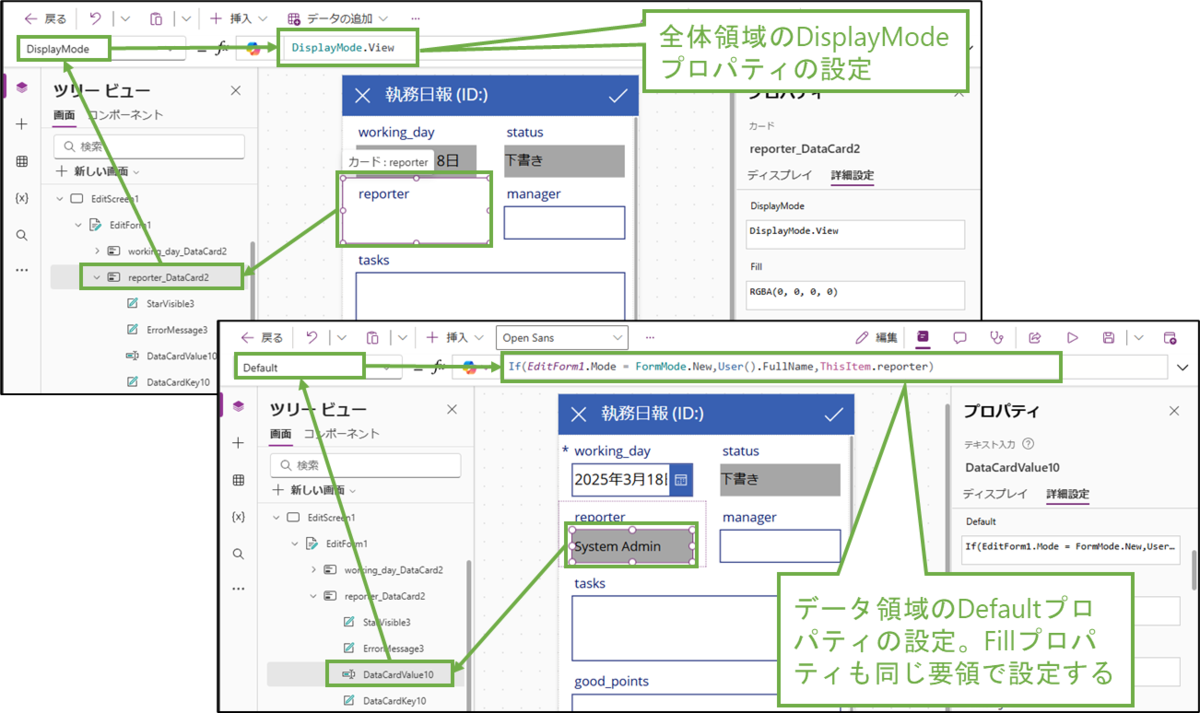The height and width of the screenshot is (713, 1200).
Task: Click the insert plus icon in the front window rail
Action: [x=238, y=443]
